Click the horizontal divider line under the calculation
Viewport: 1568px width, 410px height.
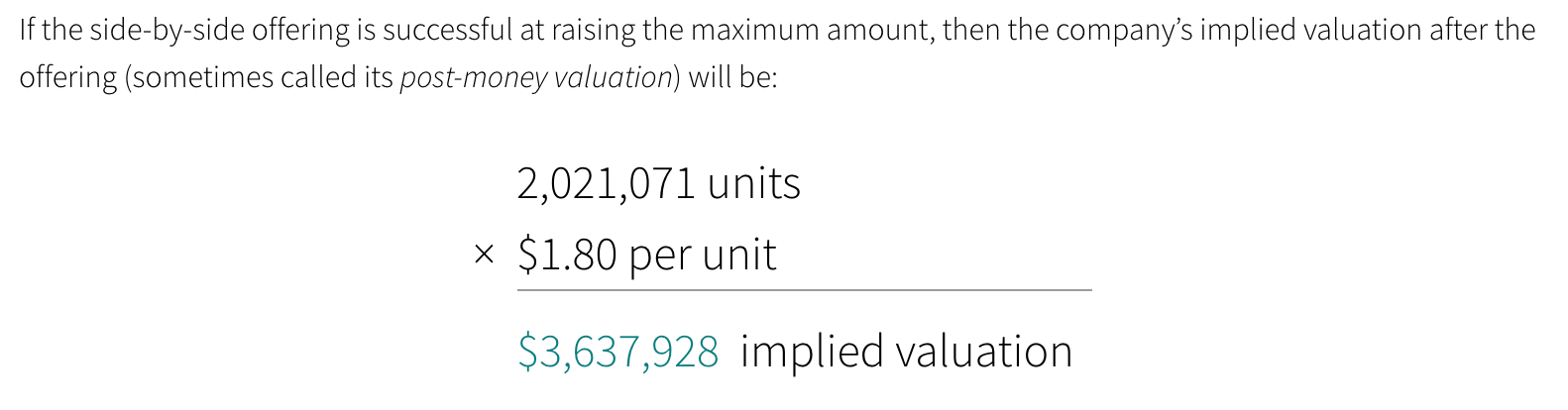pos(804,290)
